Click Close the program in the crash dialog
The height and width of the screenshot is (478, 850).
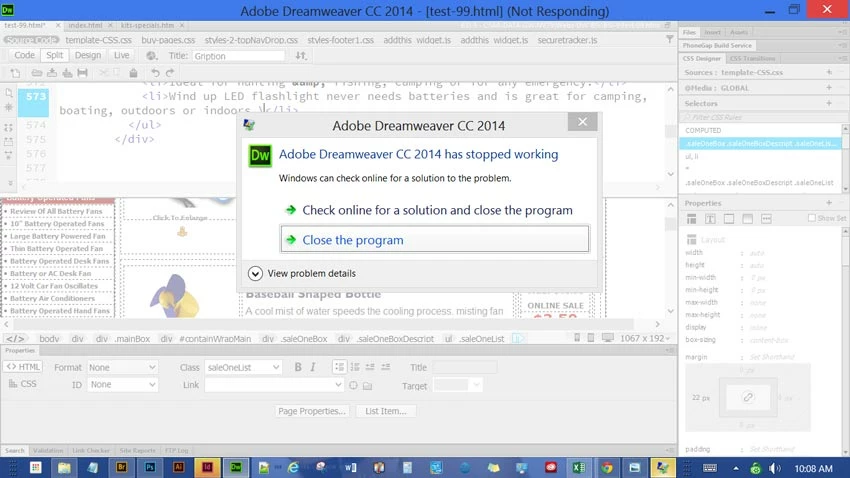click(x=435, y=240)
